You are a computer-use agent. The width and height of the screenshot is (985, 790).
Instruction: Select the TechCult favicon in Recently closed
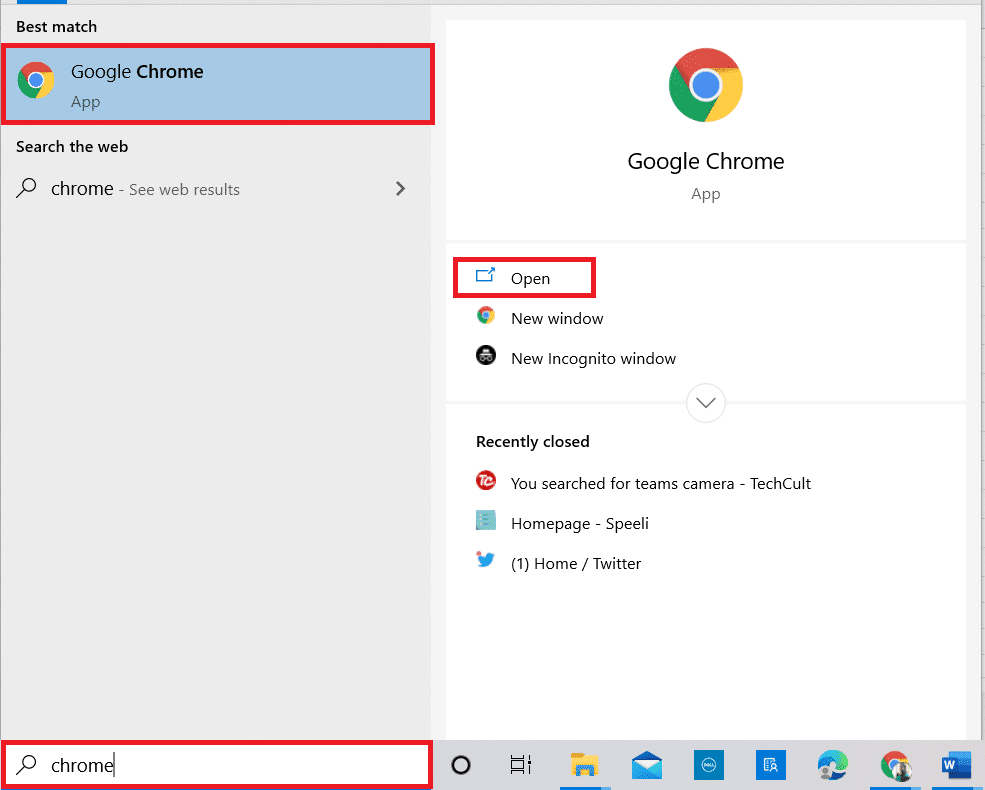coord(486,481)
